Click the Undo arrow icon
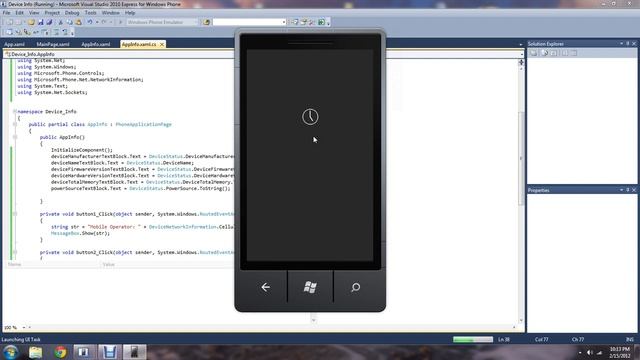Screen dimensions: 640x360 click(x=89, y=22)
